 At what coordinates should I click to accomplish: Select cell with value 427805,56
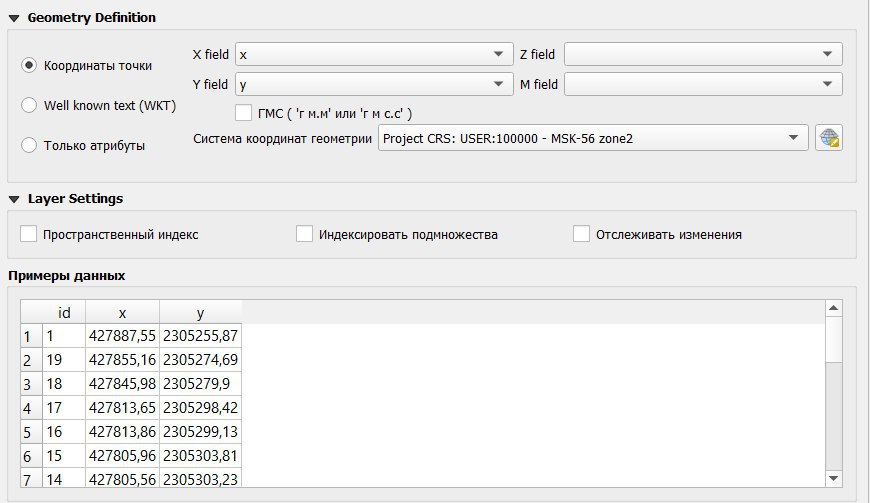(122, 478)
